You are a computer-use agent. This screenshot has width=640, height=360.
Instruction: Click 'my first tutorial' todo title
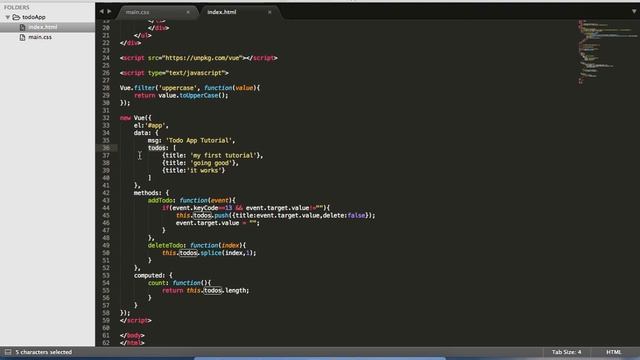[223, 156]
